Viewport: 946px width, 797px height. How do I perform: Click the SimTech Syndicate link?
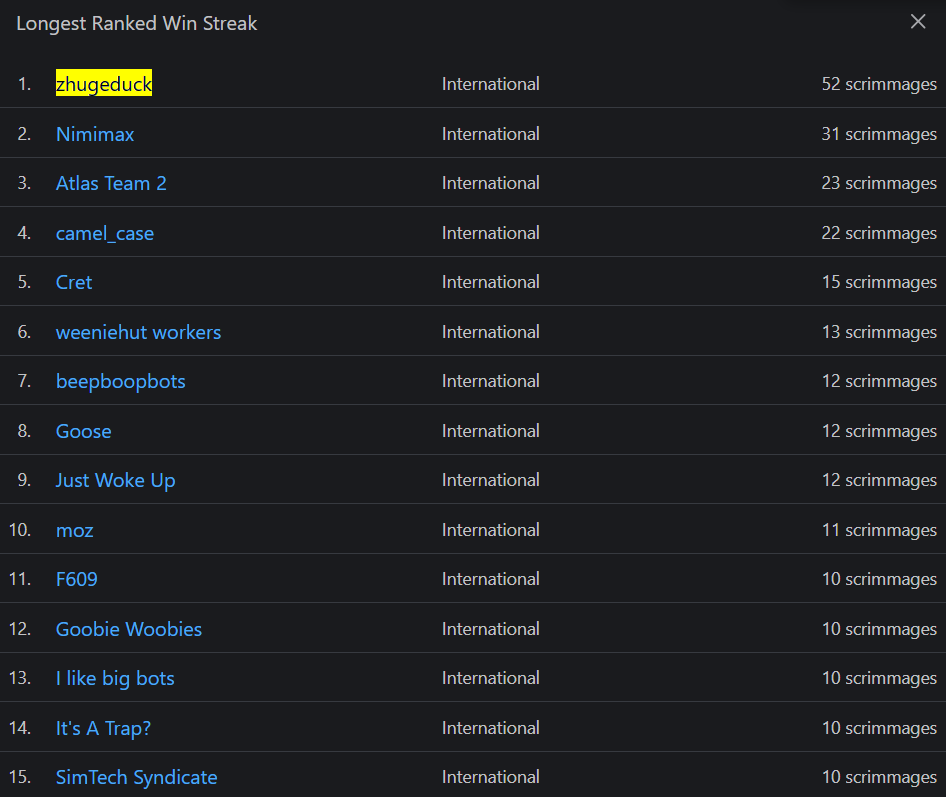point(136,777)
